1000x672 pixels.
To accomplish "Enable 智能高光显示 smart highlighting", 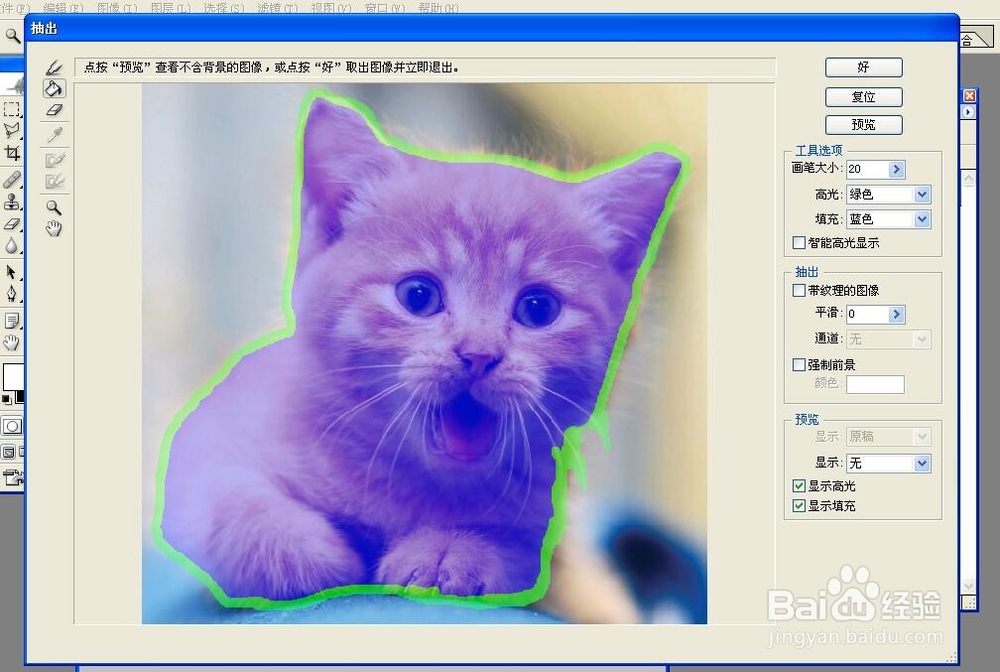I will 798,242.
